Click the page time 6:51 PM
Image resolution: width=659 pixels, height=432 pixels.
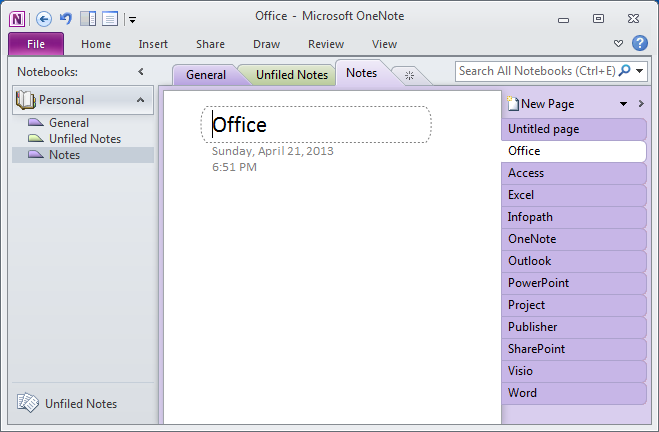pyautogui.click(x=234, y=167)
